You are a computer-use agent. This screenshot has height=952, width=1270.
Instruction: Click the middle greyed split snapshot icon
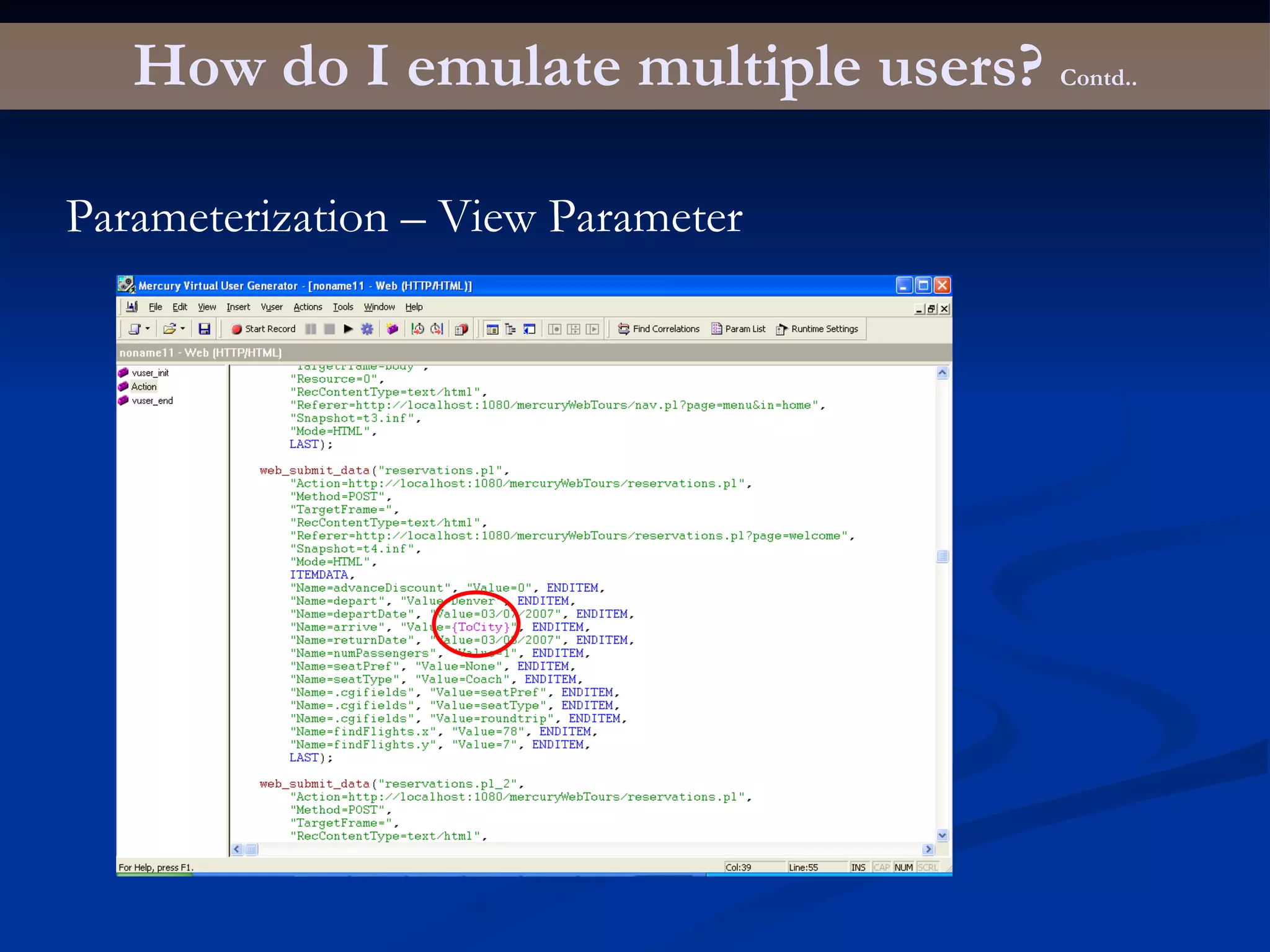[574, 329]
